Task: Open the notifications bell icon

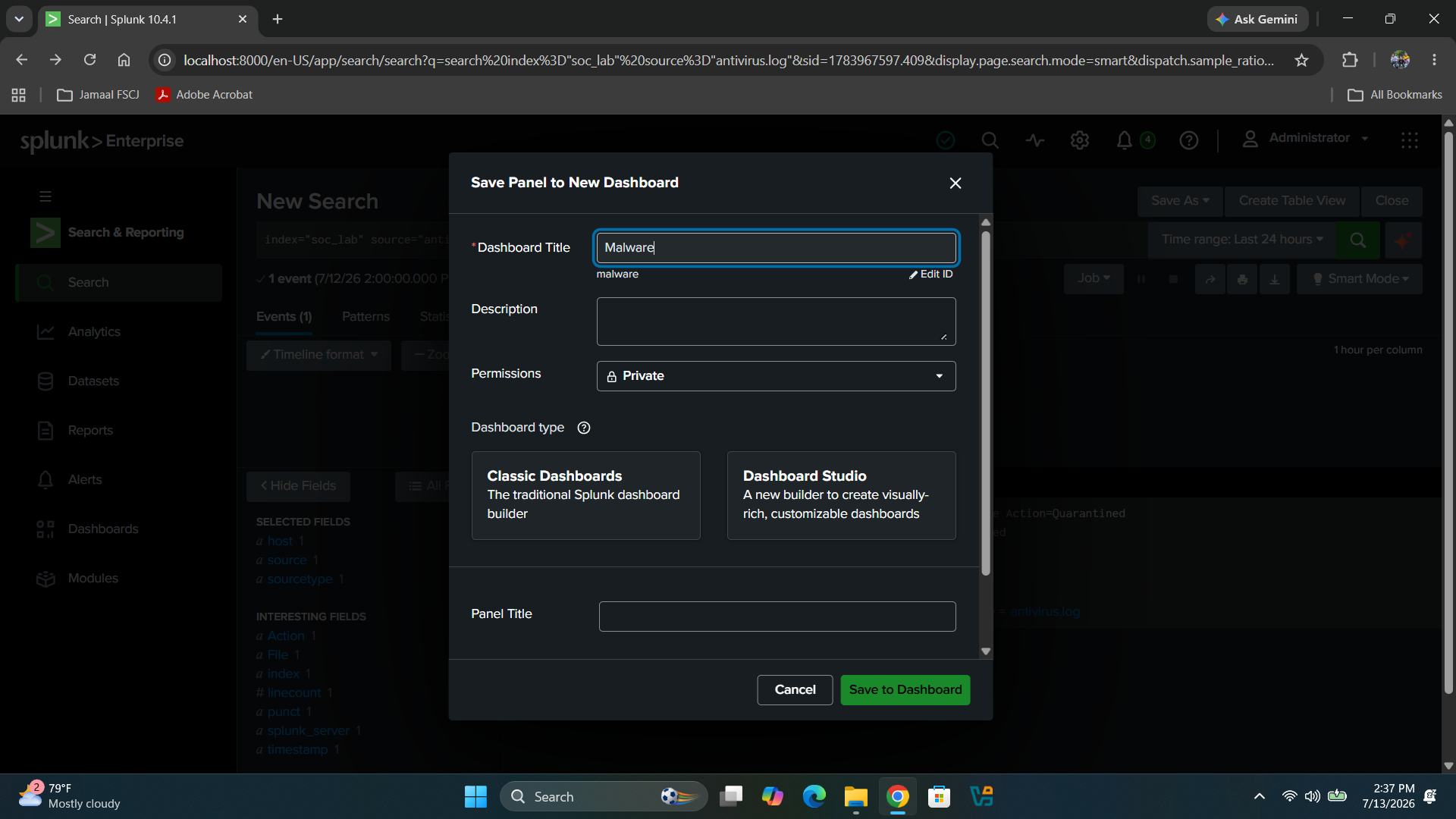Action: [x=1125, y=140]
